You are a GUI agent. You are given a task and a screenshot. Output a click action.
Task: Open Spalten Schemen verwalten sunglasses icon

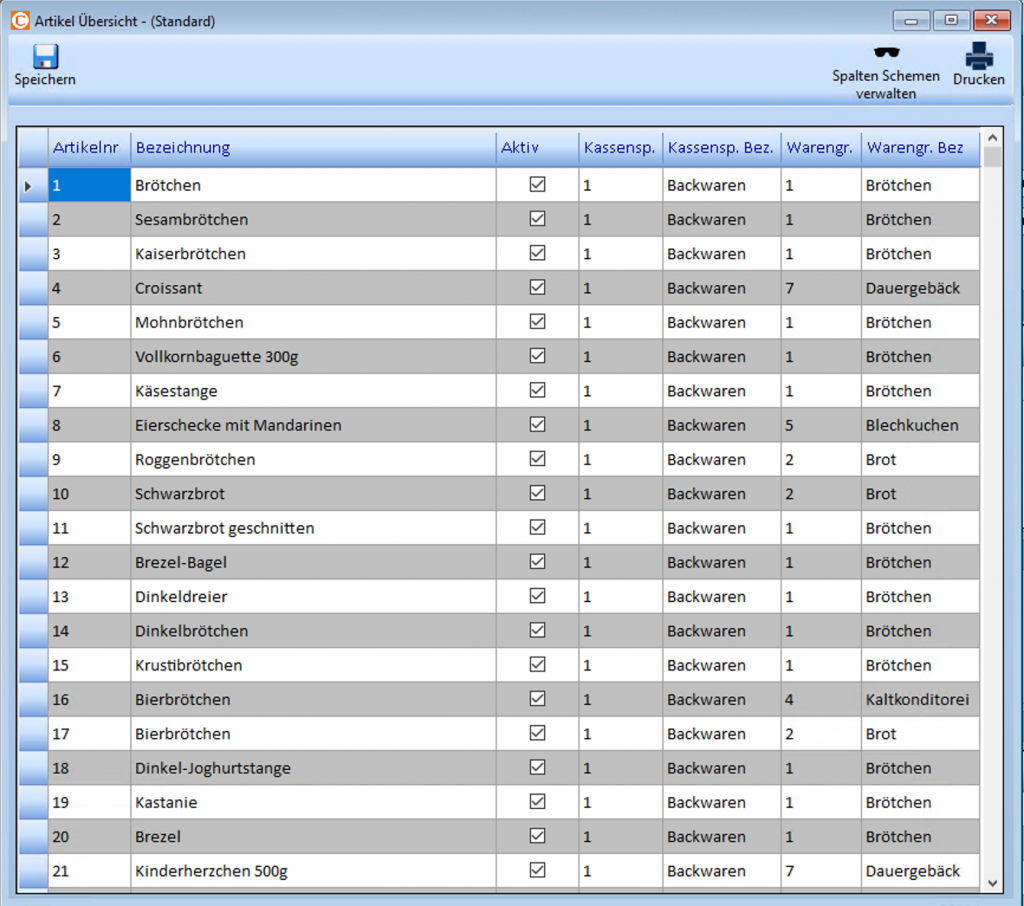[x=885, y=54]
